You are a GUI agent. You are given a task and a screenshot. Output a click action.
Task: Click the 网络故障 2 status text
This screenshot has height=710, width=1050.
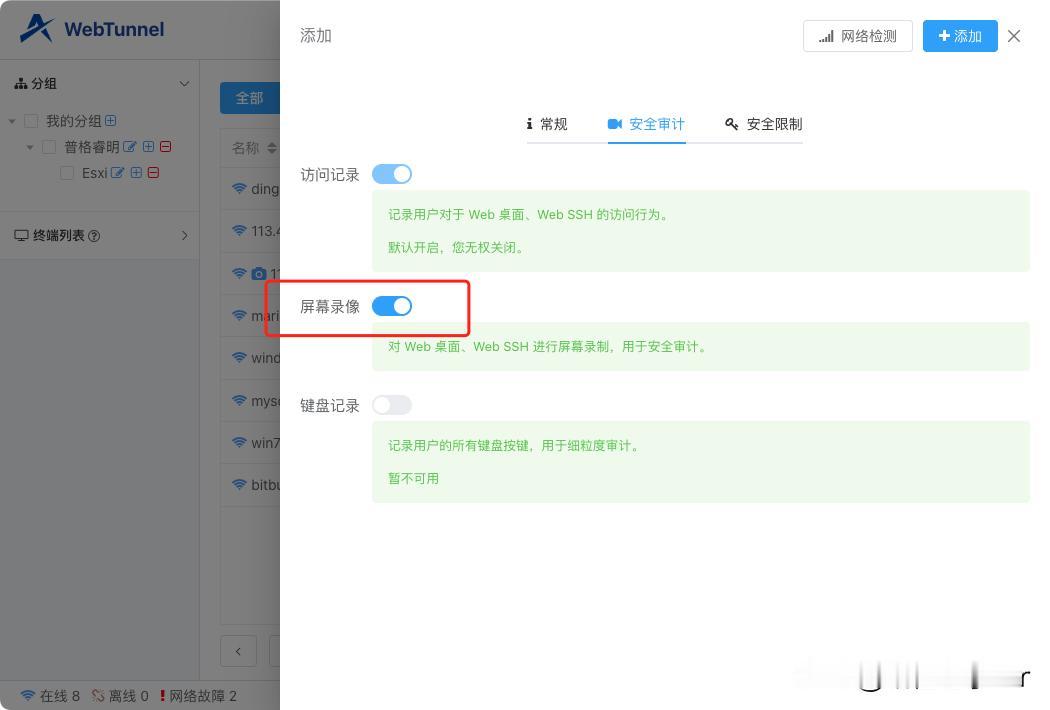click(203, 696)
